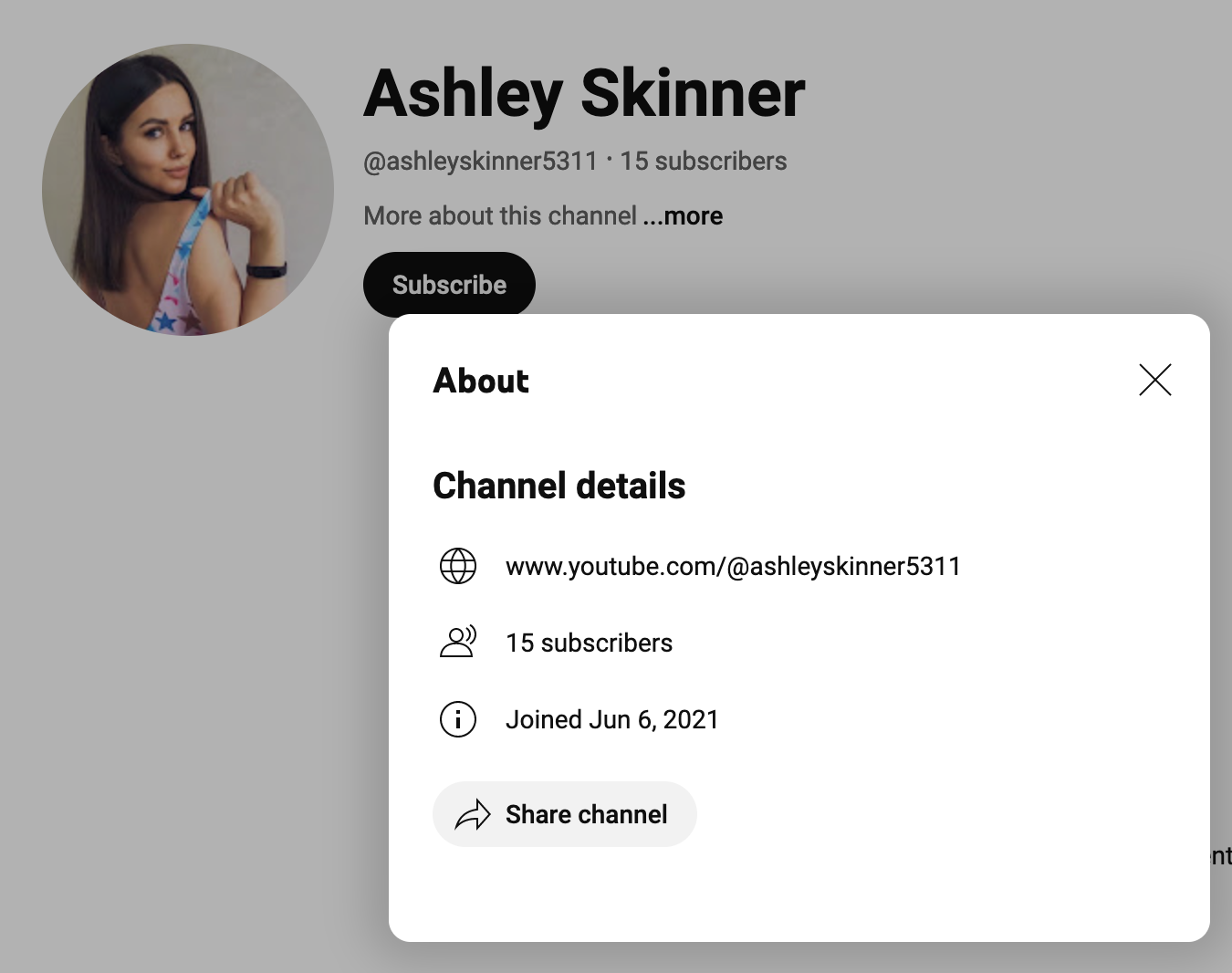Click the 15 subscribers text in dialog
The image size is (1232, 973).
(589, 643)
